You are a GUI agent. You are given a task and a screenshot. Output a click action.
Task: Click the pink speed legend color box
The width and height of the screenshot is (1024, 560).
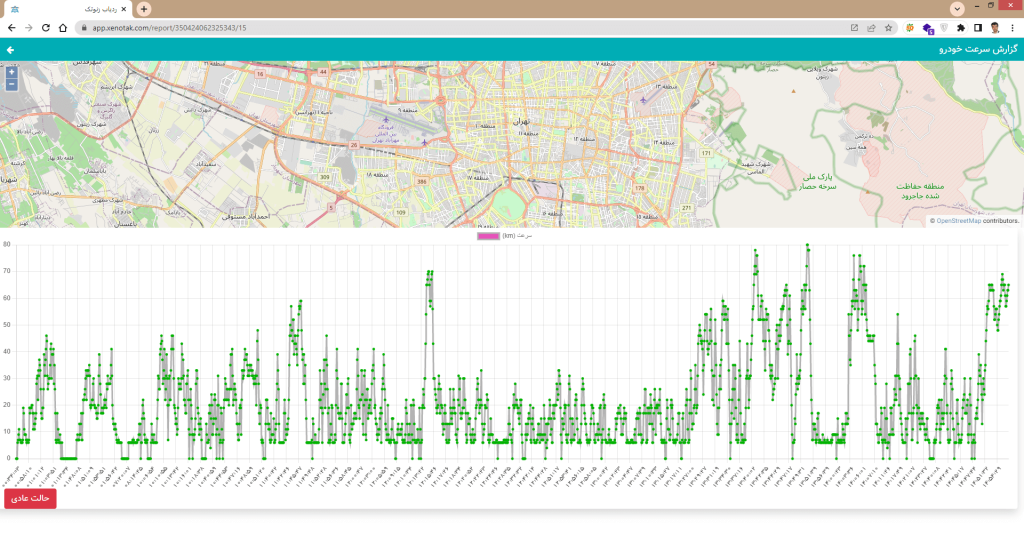488,236
